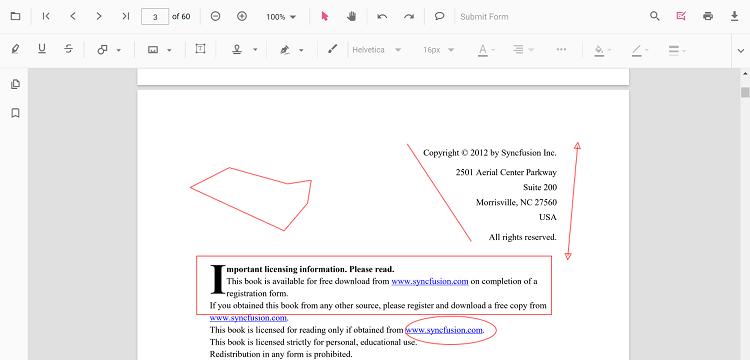Toggle the underline annotation tool

click(42, 49)
